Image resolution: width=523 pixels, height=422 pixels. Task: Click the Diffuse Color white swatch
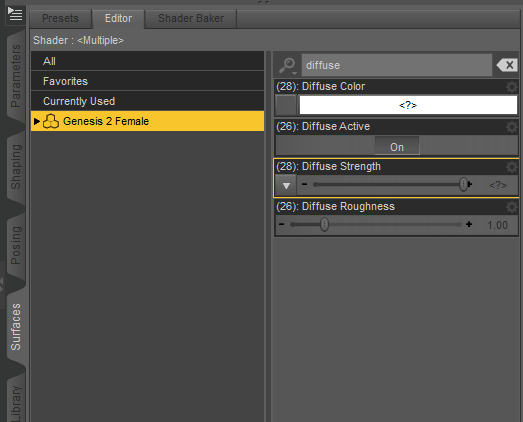coord(408,105)
